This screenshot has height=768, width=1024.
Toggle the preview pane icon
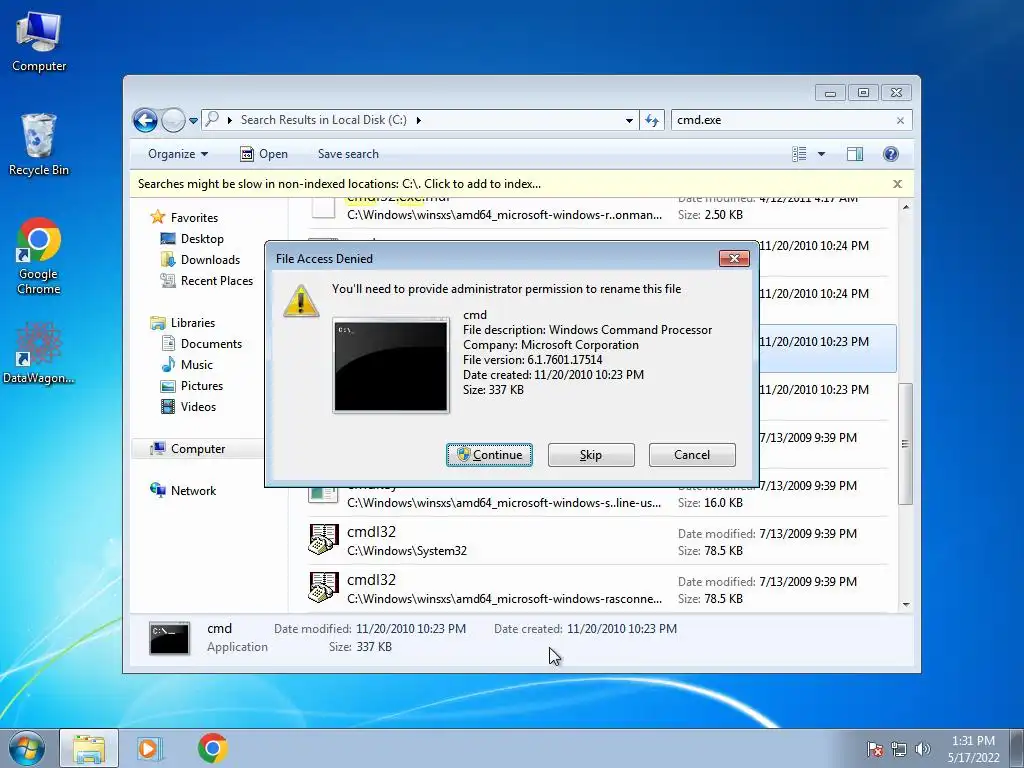coord(855,154)
